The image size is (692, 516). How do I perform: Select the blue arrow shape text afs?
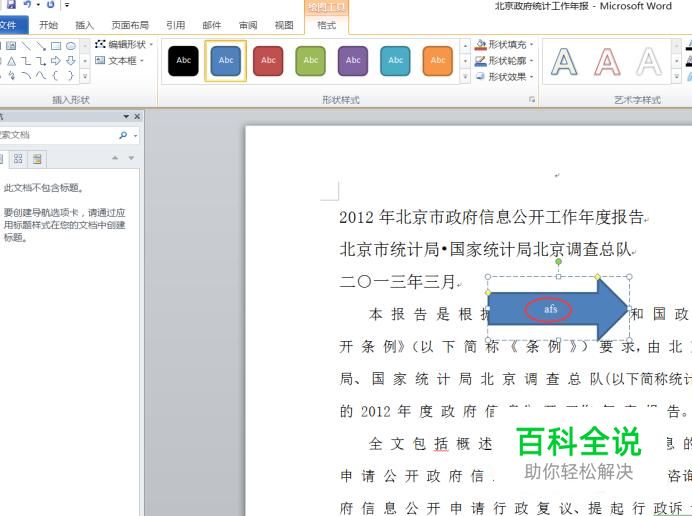(550, 309)
